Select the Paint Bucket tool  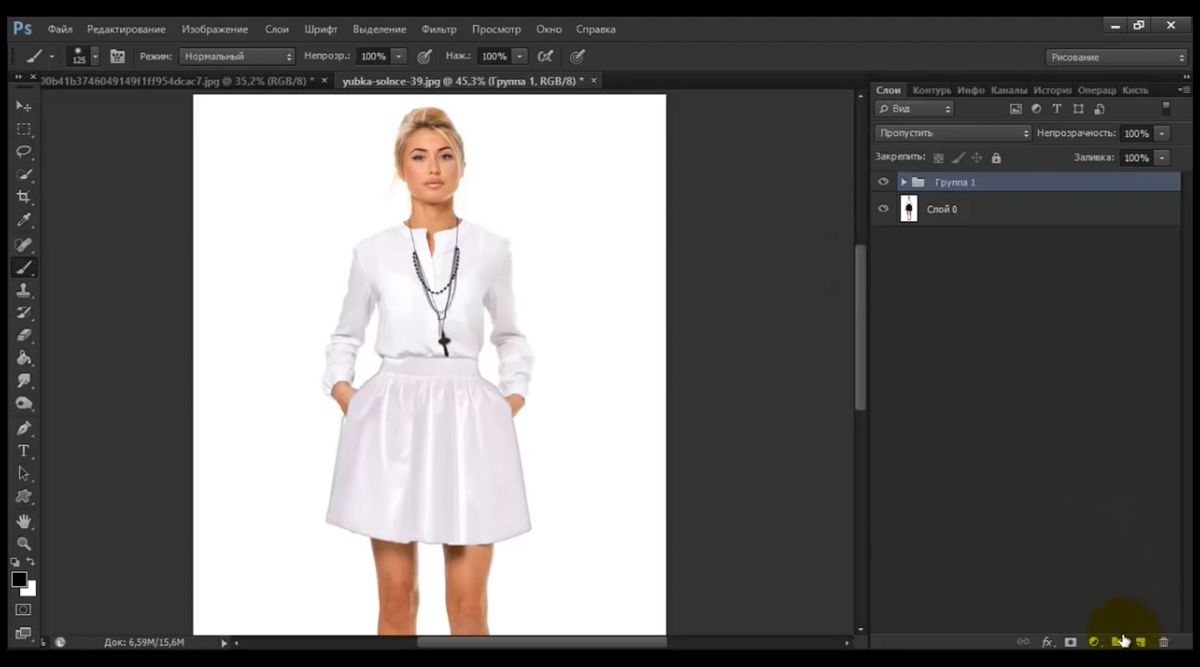24,359
